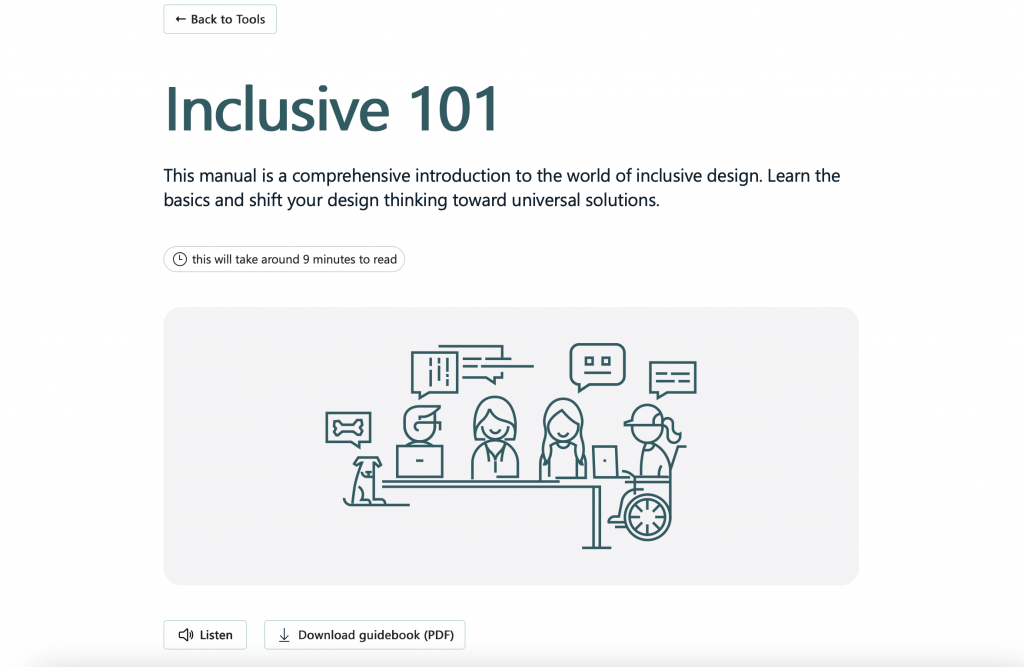This screenshot has height=667, width=1024.
Task: Click the Listen label on the audio button
Action: [x=216, y=635]
